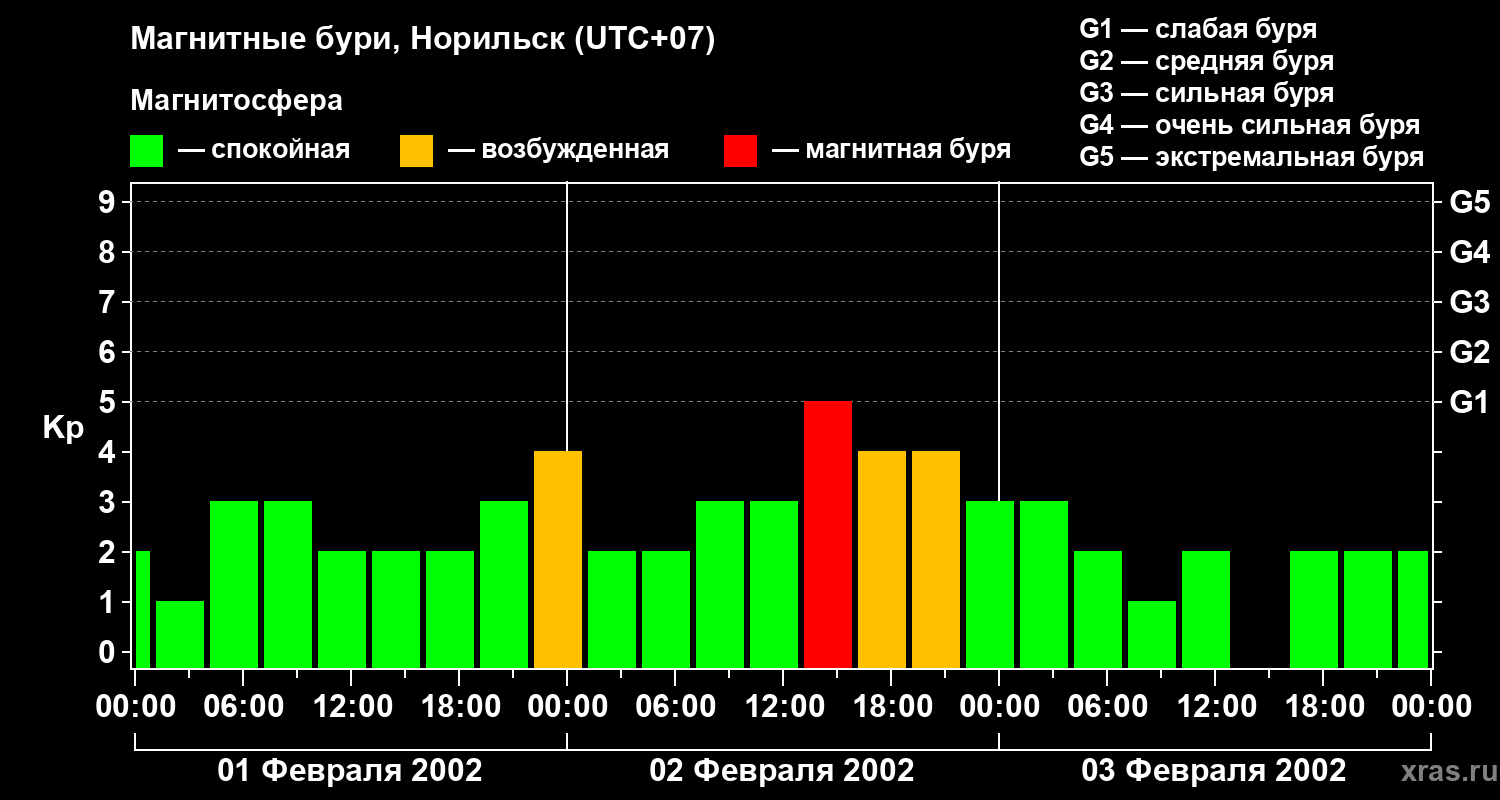Click the 'G1 — слабая буря' line
This screenshot has height=800, width=1500.
[x=1198, y=29]
